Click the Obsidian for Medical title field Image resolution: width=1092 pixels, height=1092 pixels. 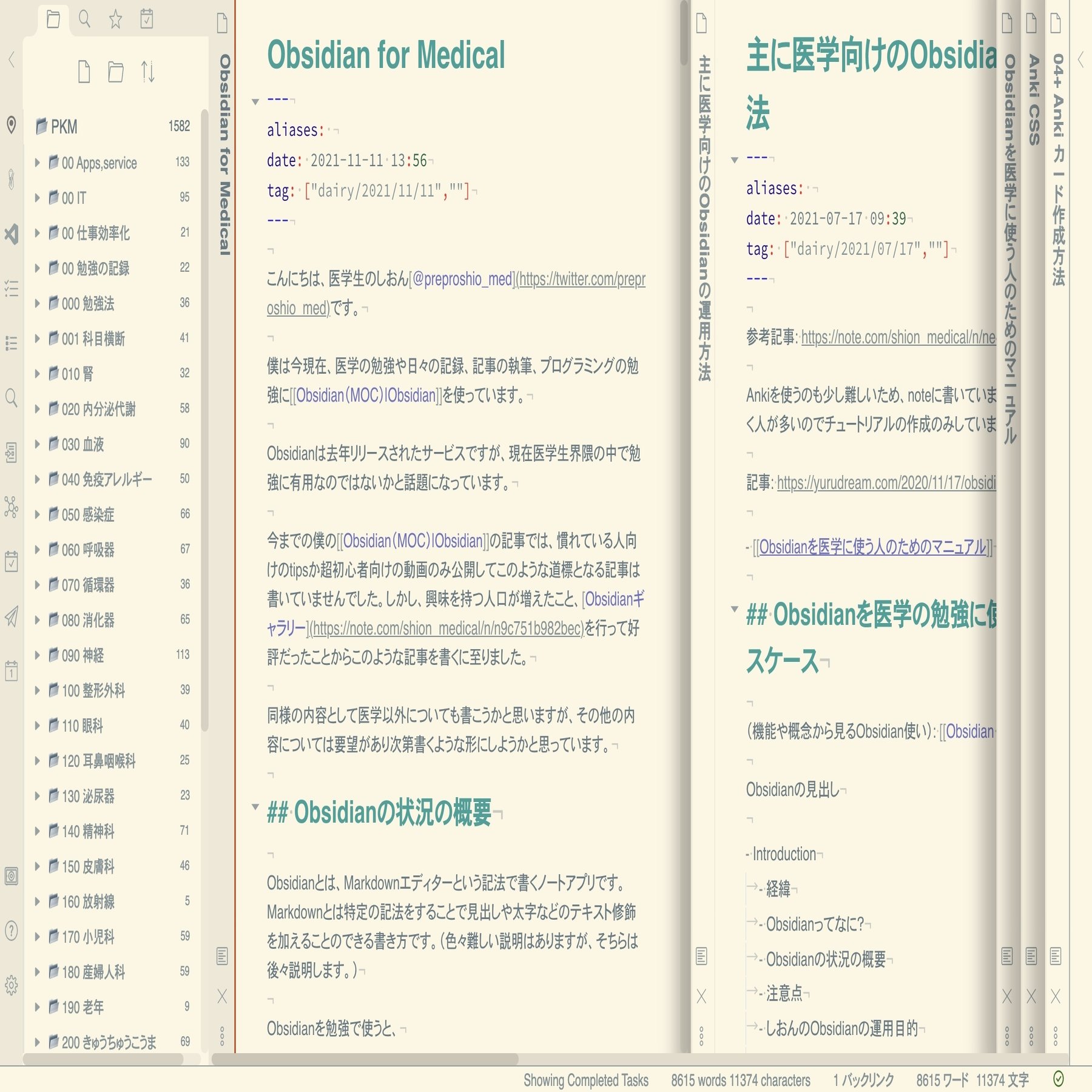point(386,55)
